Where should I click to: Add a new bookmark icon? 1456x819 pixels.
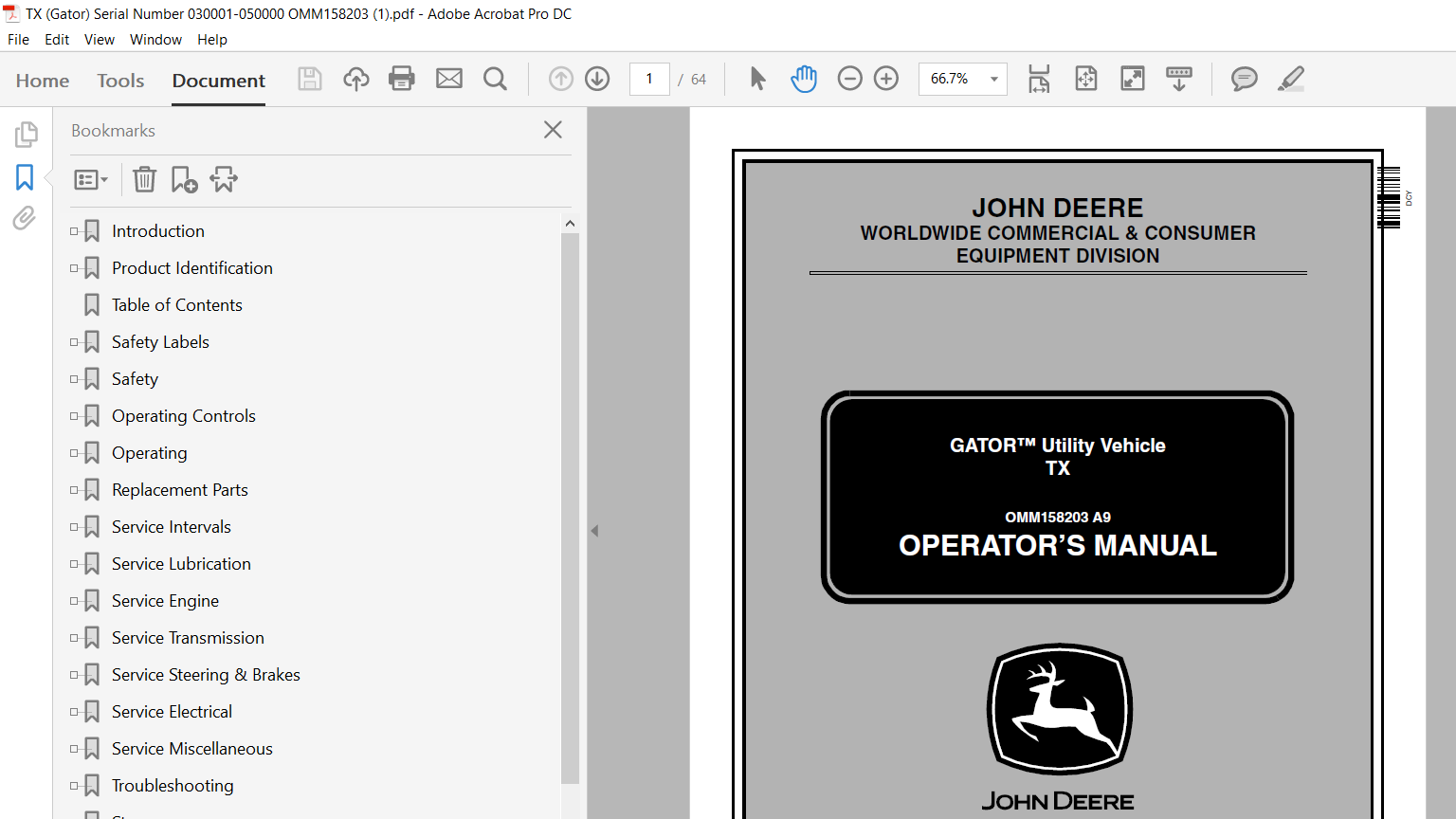[184, 179]
